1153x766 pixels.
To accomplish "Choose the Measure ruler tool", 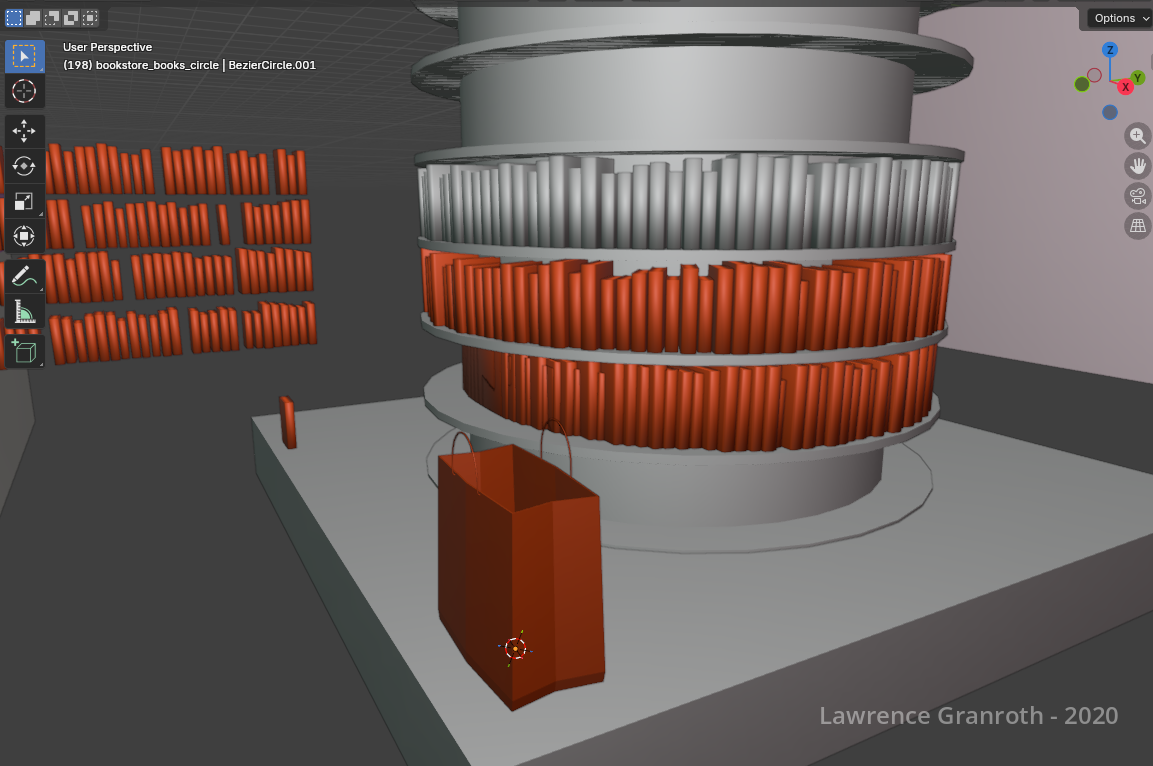I will [25, 313].
